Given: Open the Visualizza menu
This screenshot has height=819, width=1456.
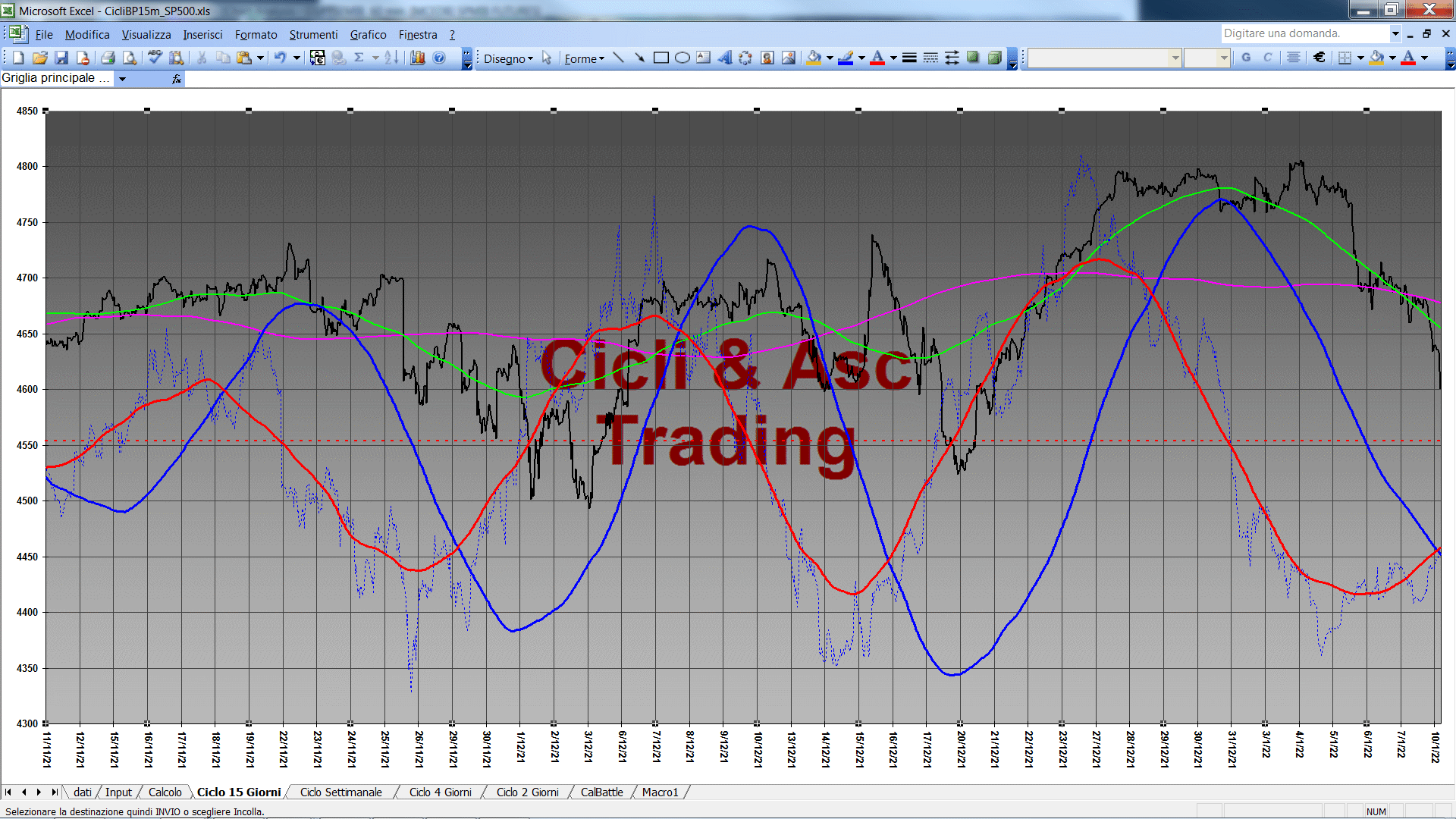Looking at the screenshot, I should point(146,35).
